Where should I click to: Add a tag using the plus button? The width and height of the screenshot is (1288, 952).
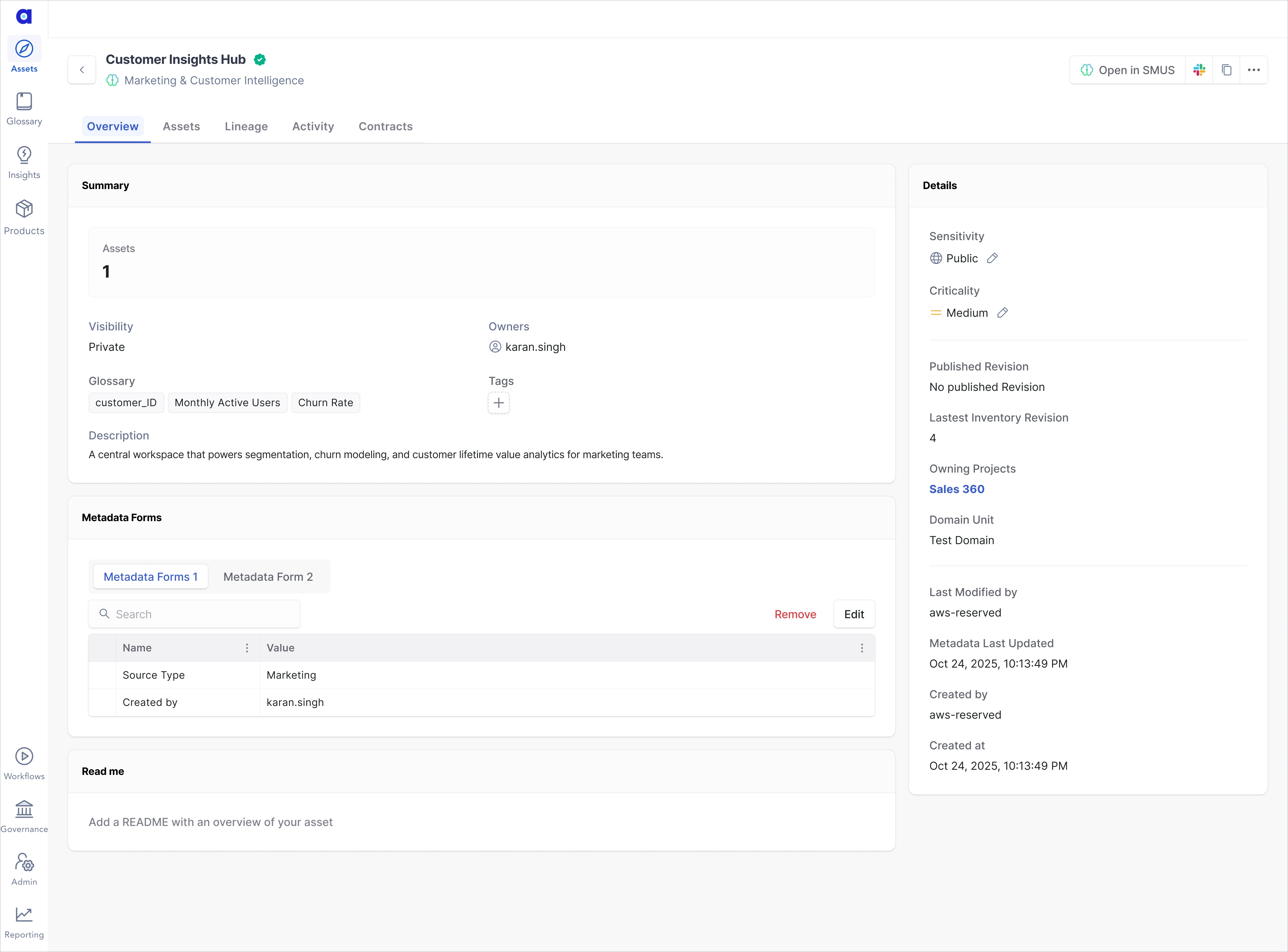498,403
